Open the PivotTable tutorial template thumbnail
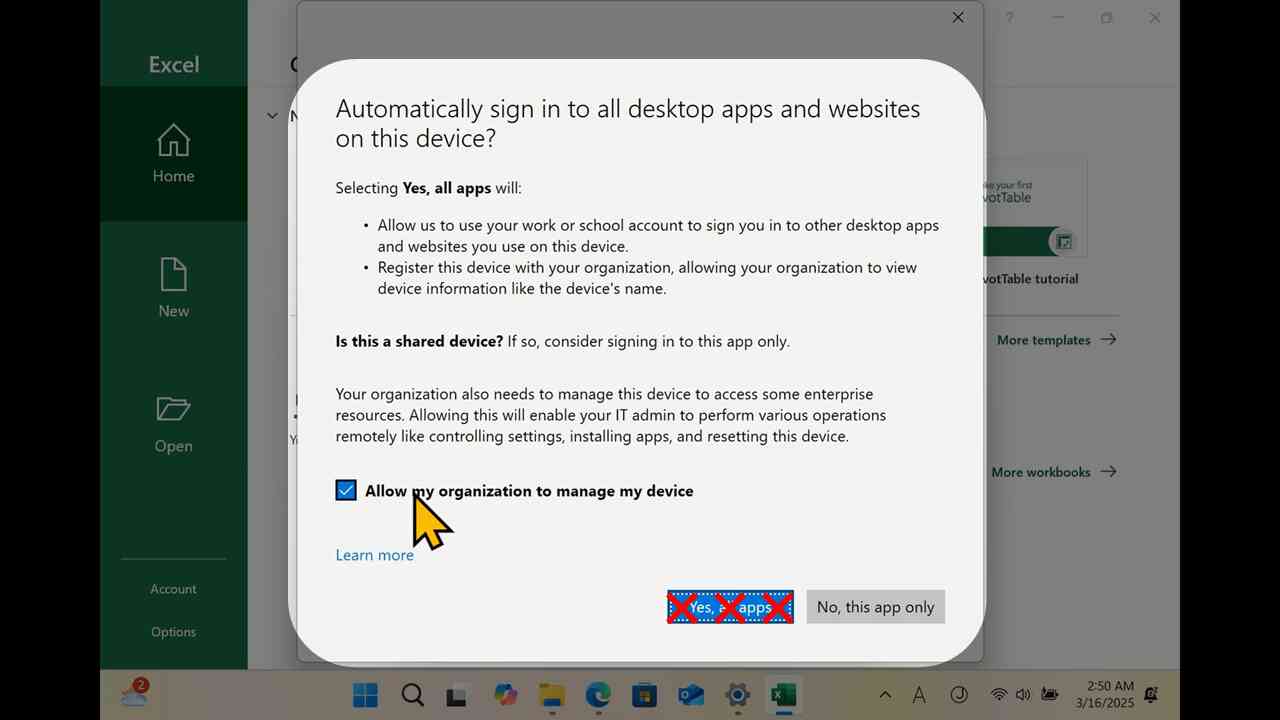This screenshot has height=720, width=1280. pos(1035,208)
